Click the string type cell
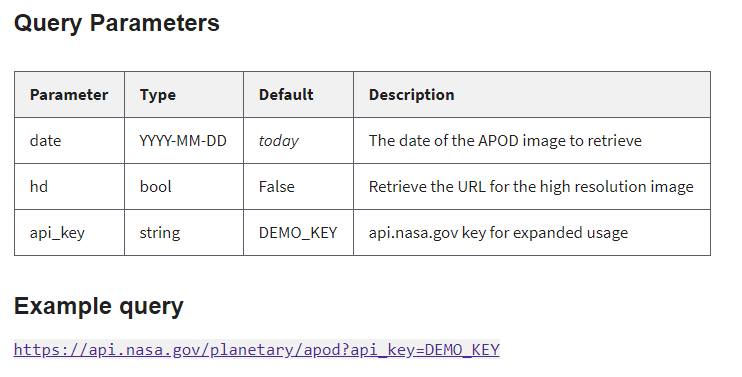The height and width of the screenshot is (377, 742). pyautogui.click(x=184, y=233)
